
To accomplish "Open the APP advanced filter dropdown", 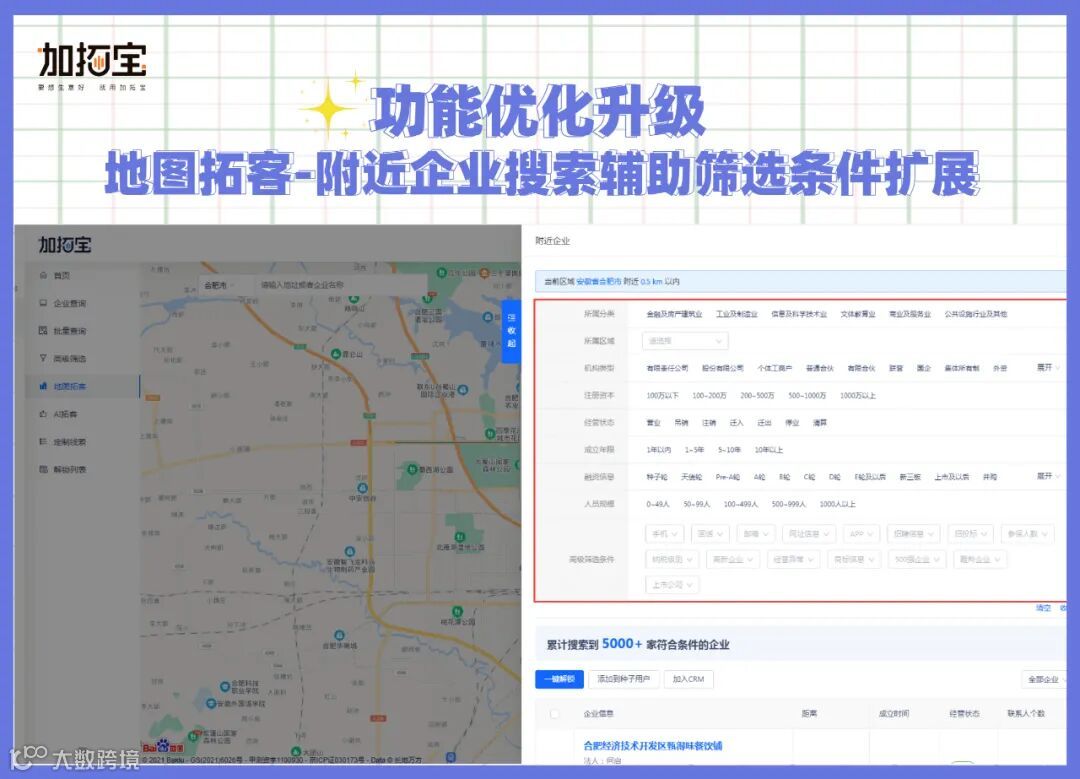I will 862,534.
